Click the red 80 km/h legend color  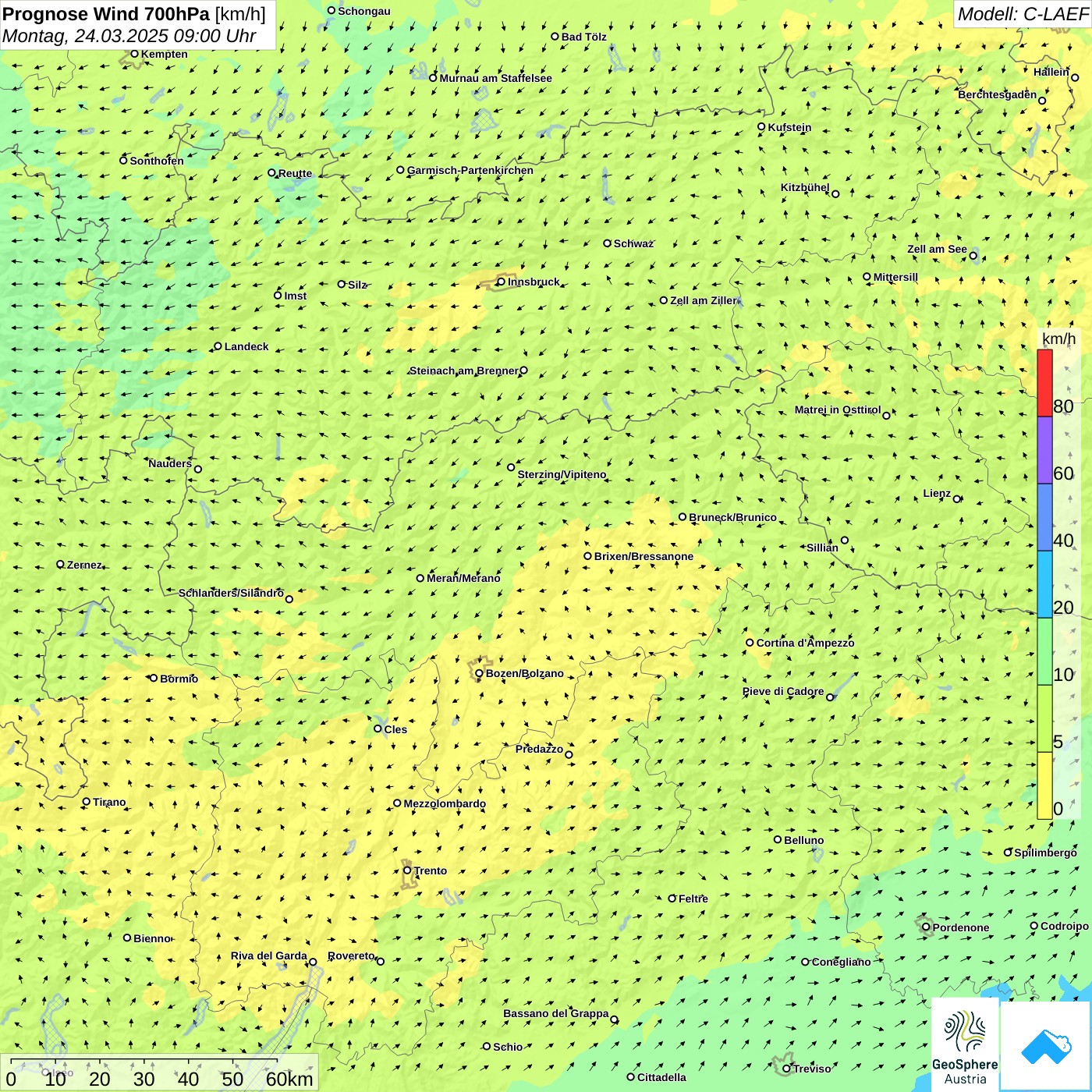pos(1044,383)
